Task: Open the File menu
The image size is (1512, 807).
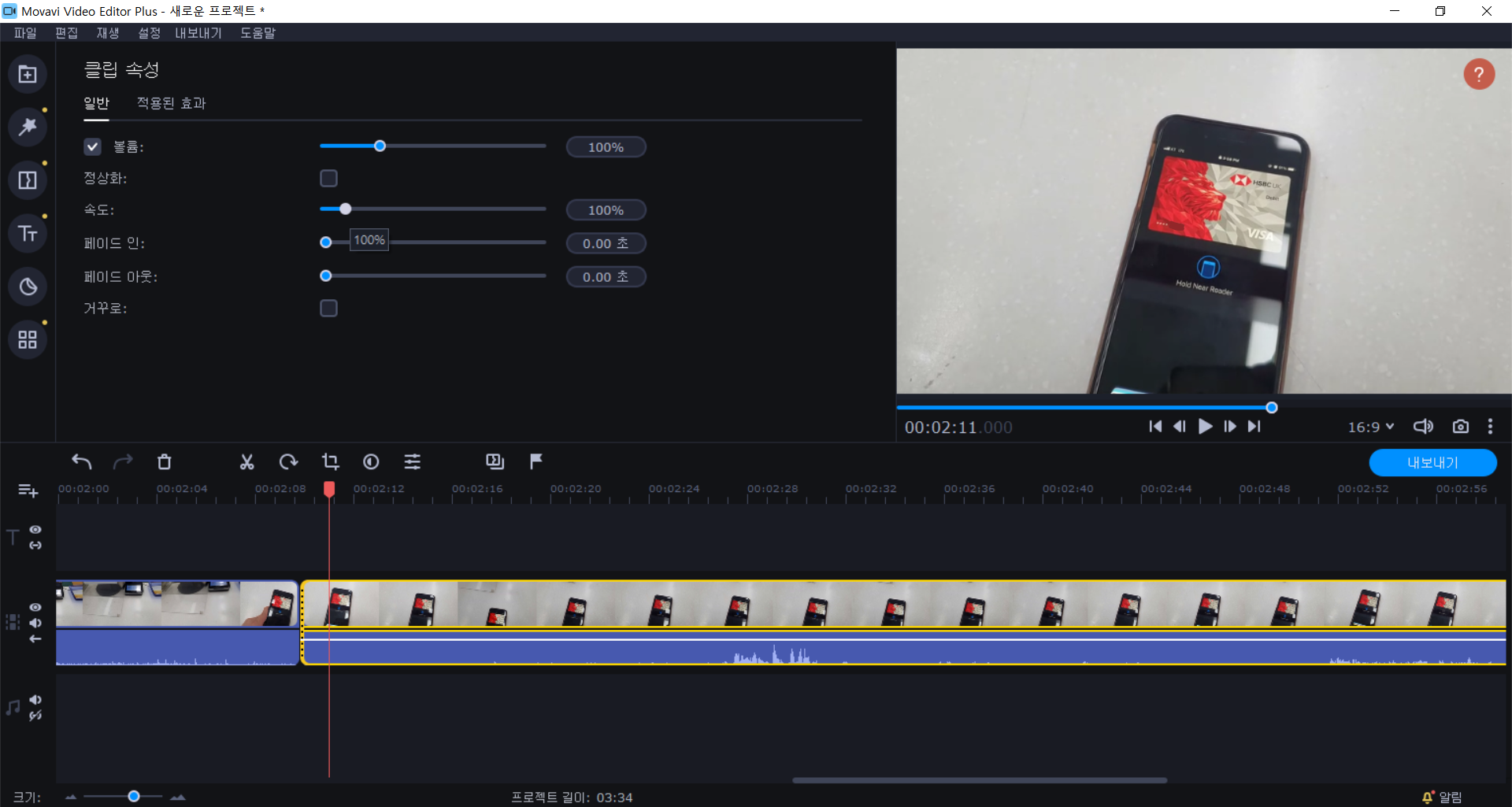Action: pyautogui.click(x=25, y=32)
